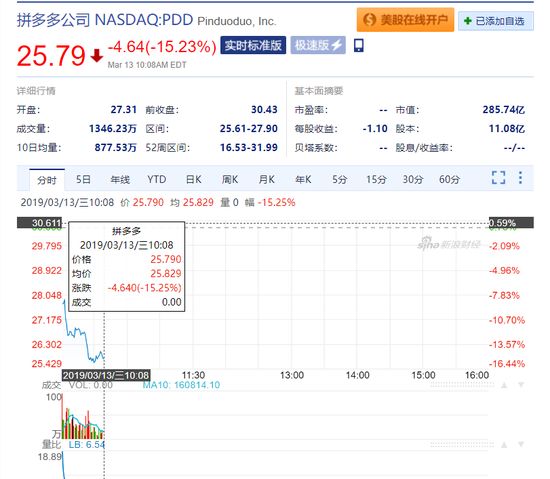Viewport: 550px width, 479px height.
Task: Select the 年K chart tab
Action: pyautogui.click(x=303, y=180)
